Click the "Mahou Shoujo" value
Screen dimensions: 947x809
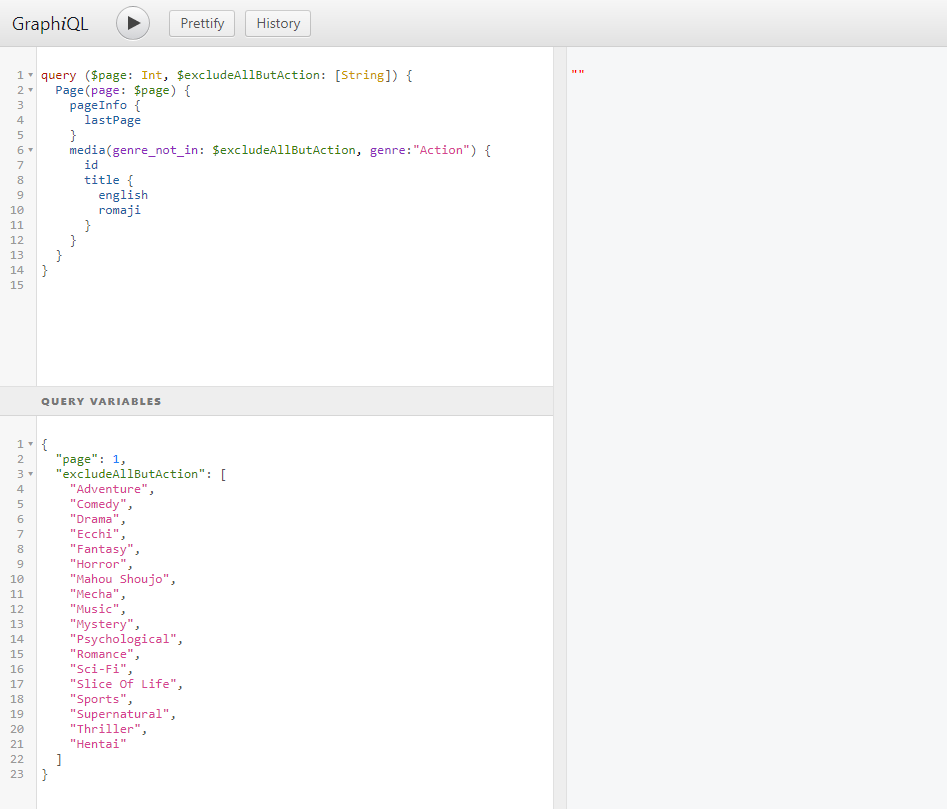(120, 579)
